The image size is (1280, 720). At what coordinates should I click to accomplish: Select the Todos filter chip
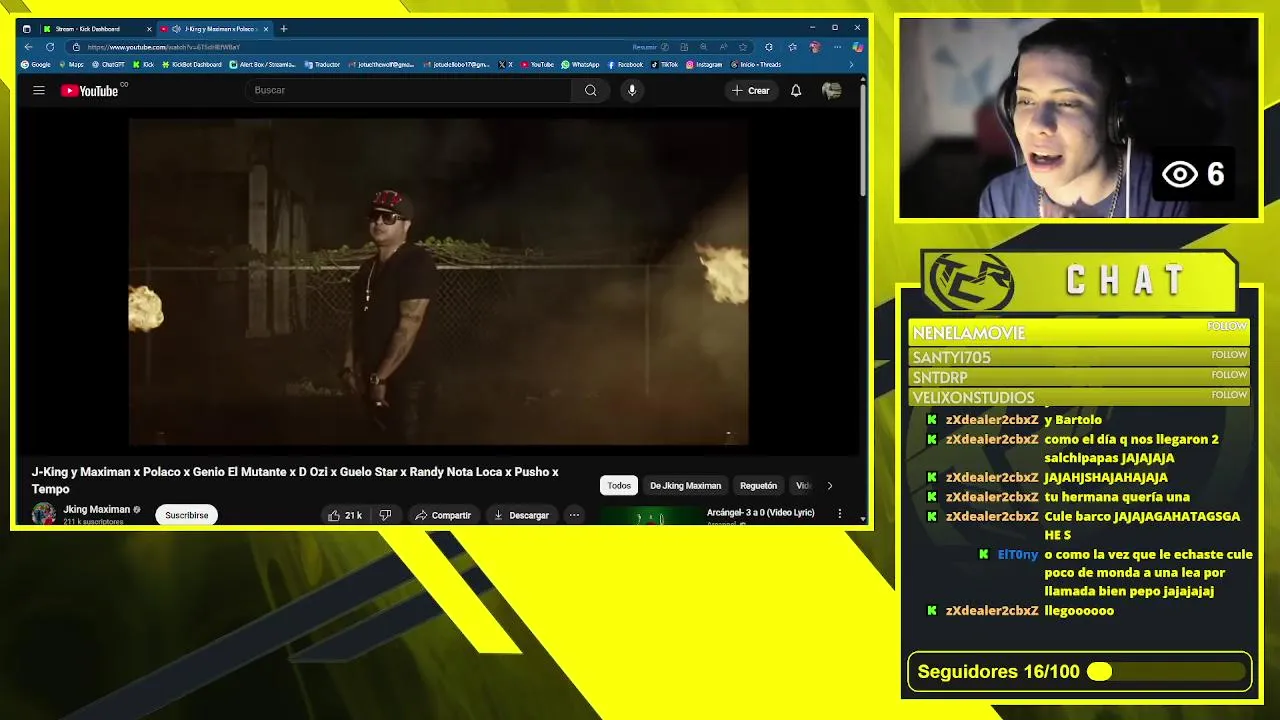(x=619, y=486)
